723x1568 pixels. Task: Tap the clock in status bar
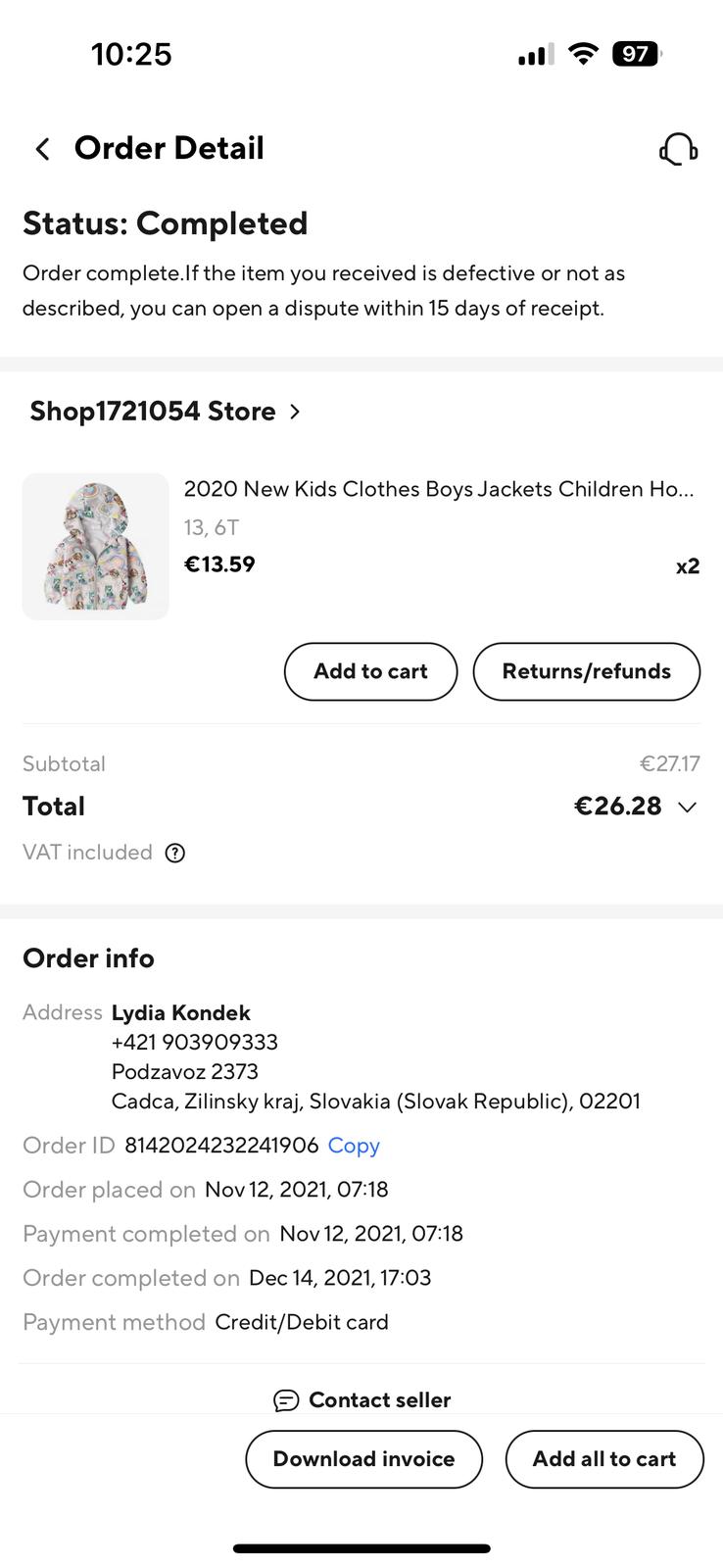click(131, 54)
